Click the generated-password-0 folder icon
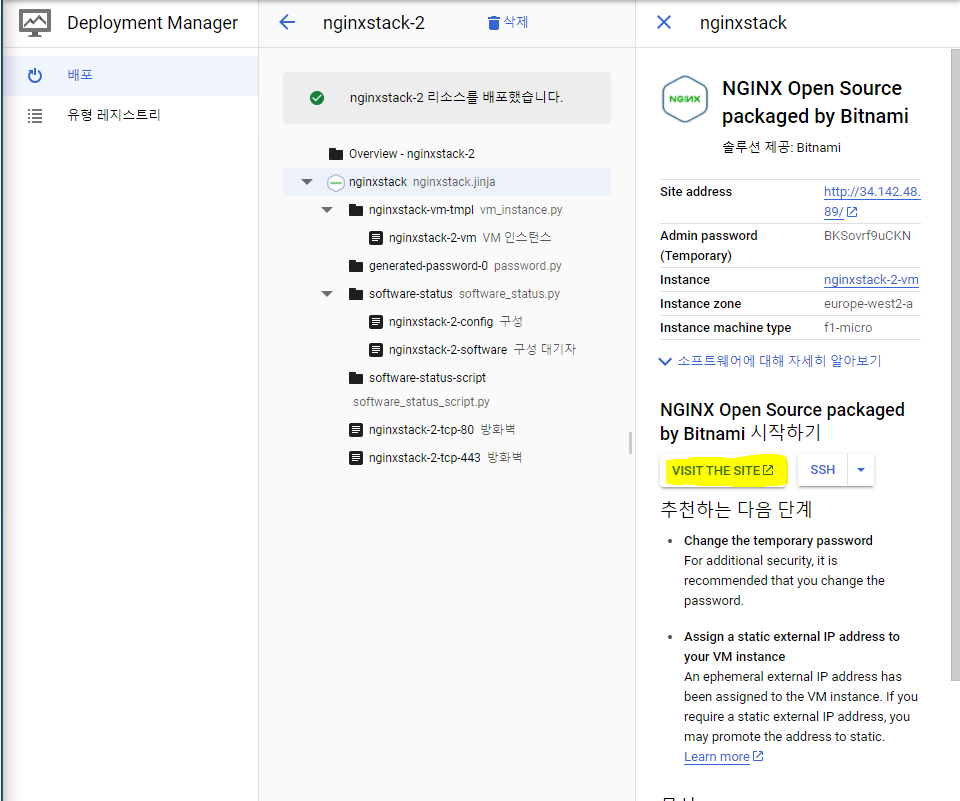 356,266
